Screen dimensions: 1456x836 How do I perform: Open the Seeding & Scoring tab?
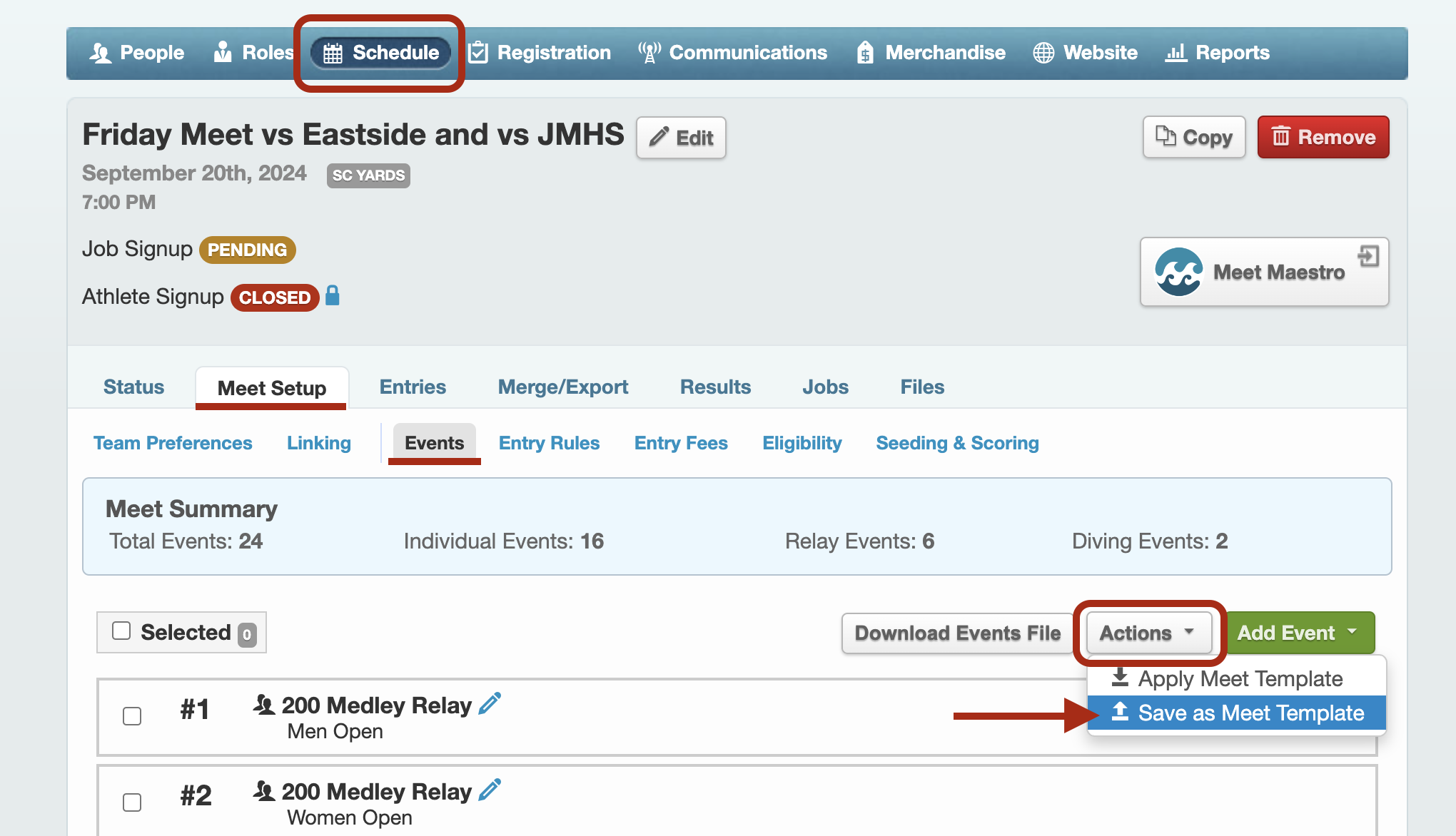tap(957, 443)
